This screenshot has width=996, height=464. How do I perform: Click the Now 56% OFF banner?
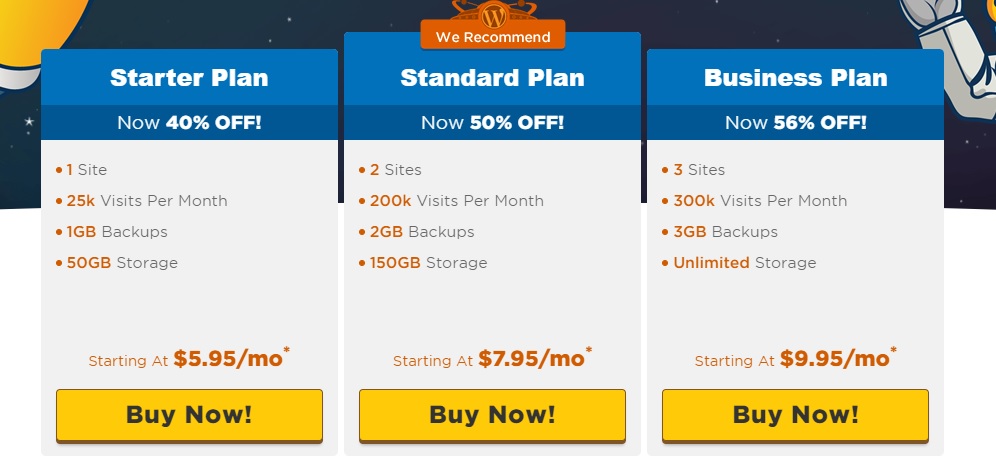[795, 122]
